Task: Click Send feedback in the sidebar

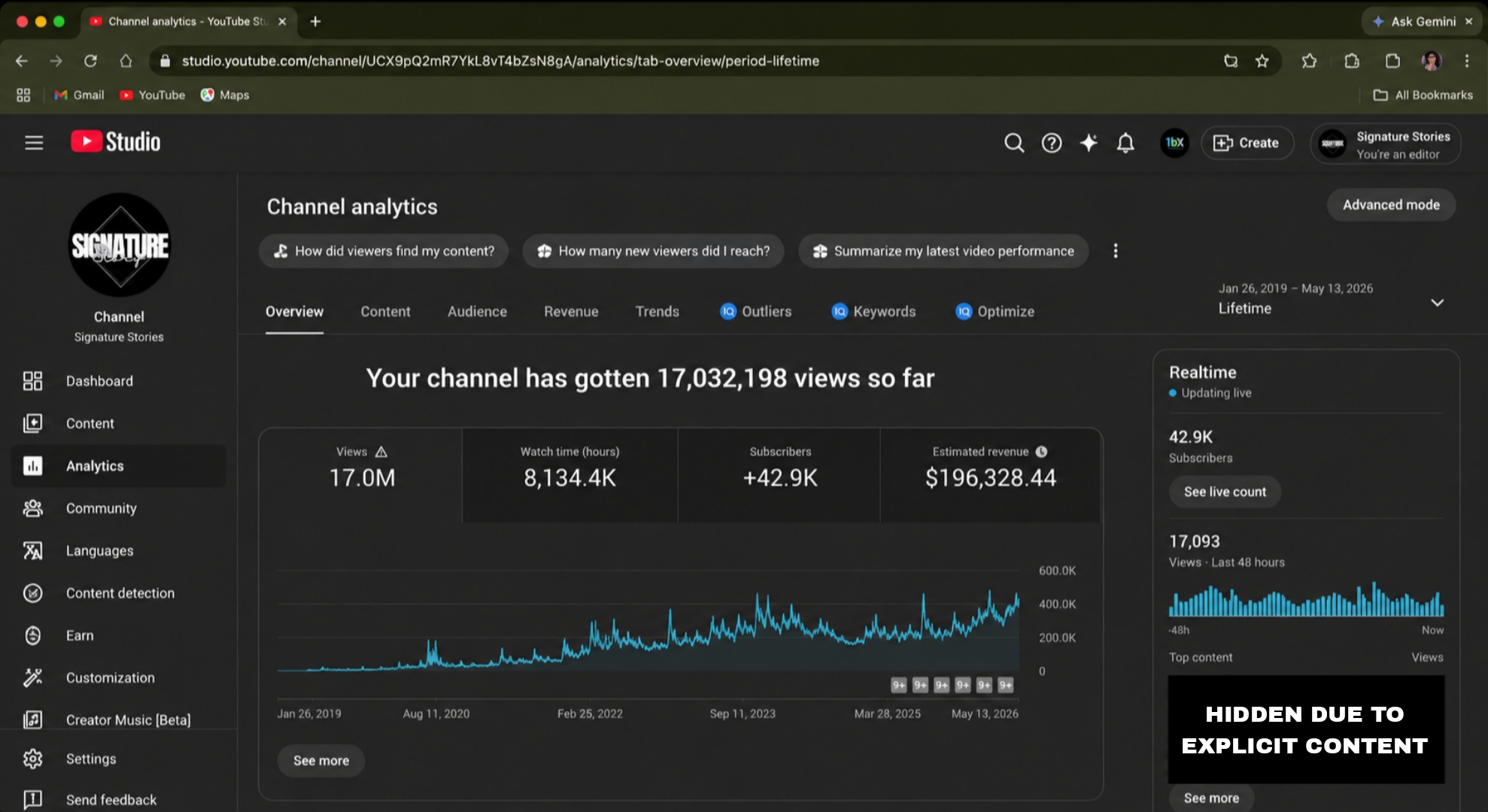Action: [x=119, y=800]
